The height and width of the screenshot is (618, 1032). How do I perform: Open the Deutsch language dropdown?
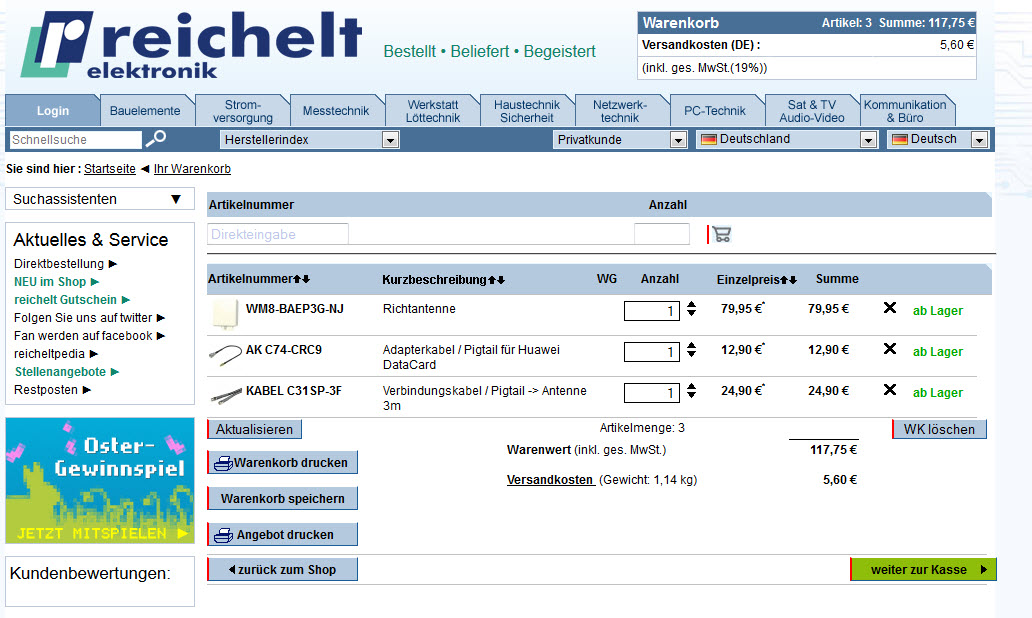click(938, 140)
